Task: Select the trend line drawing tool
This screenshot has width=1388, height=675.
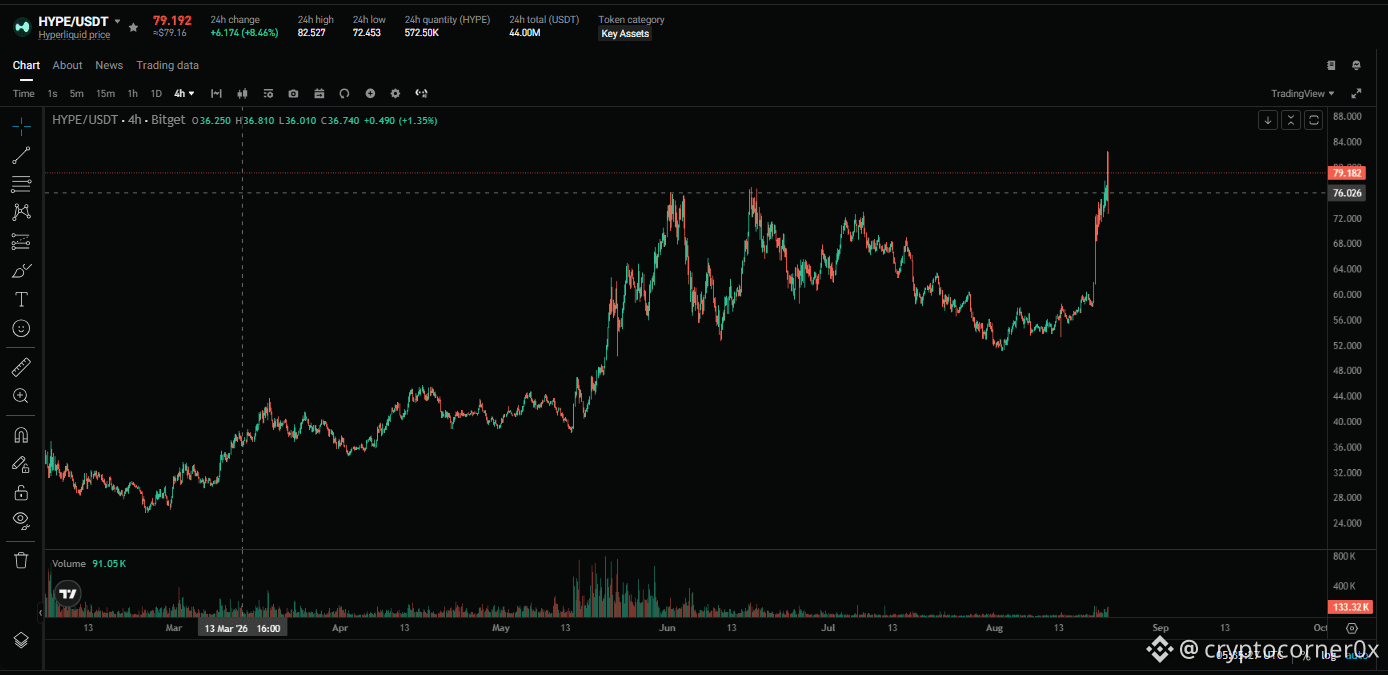Action: click(x=21, y=155)
